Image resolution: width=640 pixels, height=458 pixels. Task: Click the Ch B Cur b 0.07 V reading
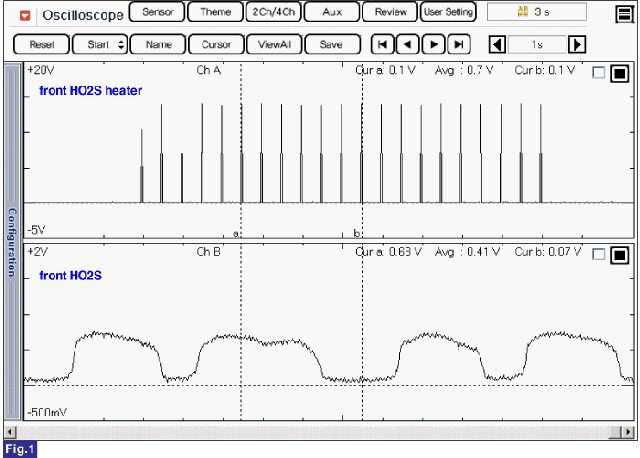tap(548, 252)
